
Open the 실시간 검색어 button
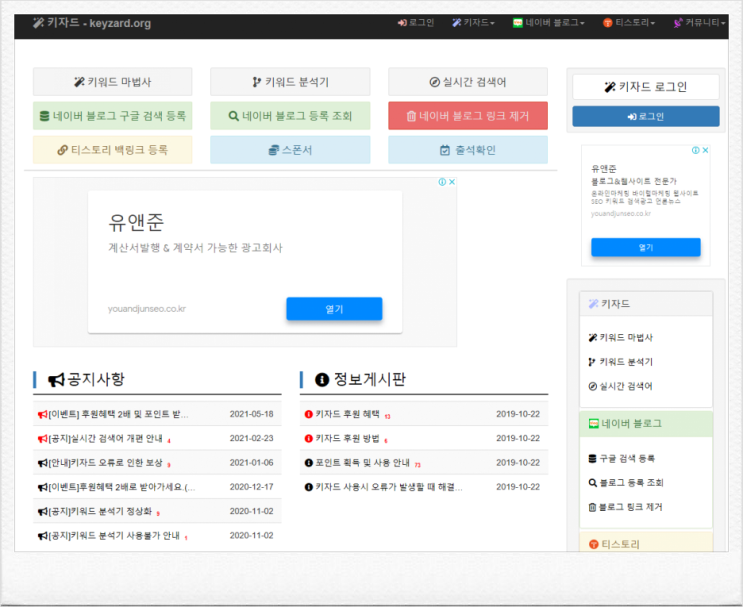pos(468,82)
